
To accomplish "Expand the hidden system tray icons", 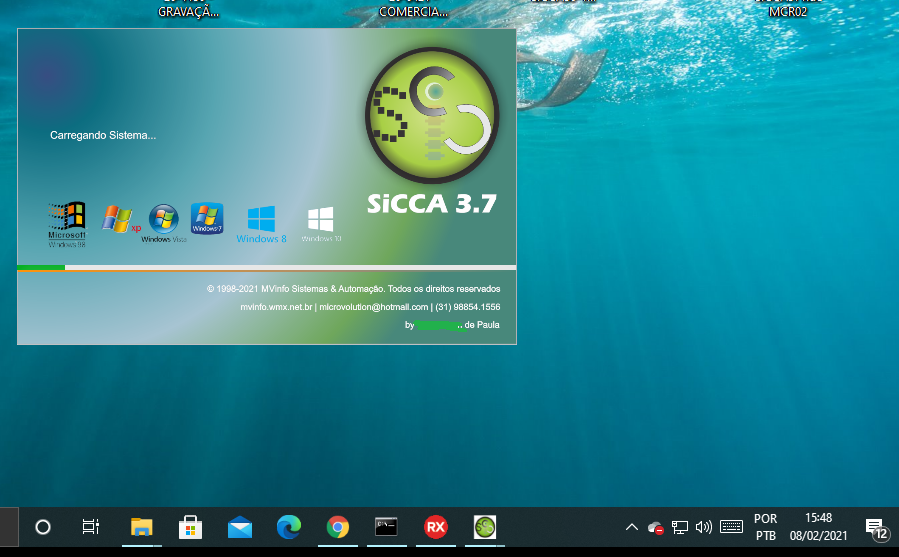I will tap(631, 527).
